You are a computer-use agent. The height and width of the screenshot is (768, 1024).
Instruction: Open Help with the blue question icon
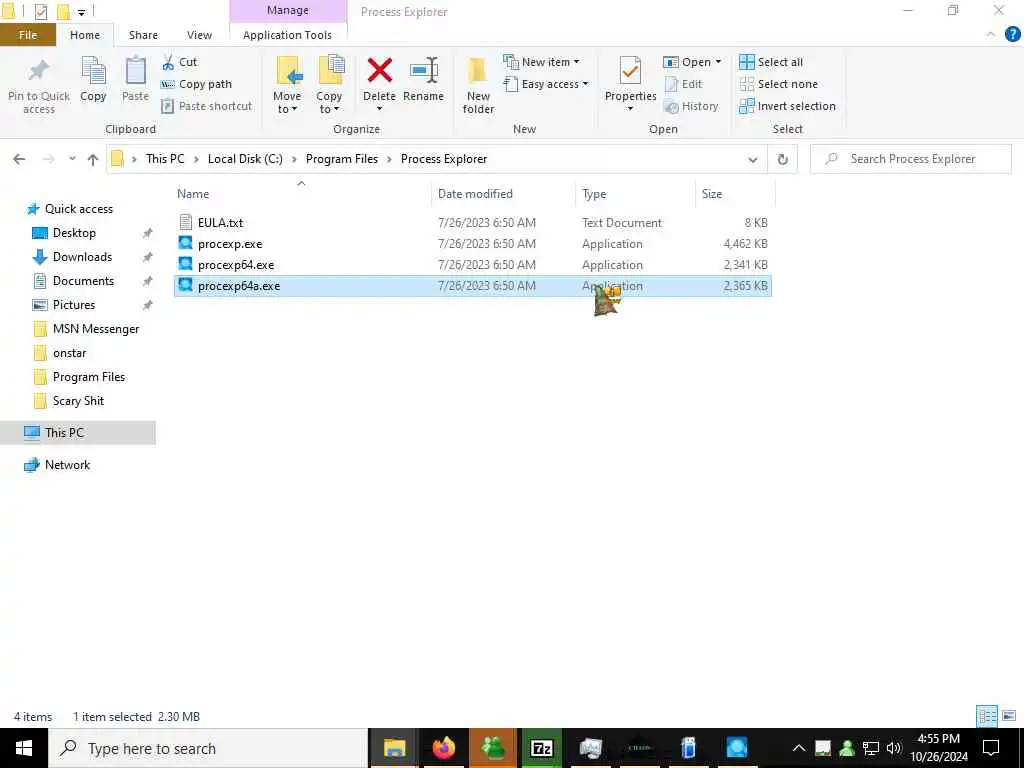[1012, 35]
